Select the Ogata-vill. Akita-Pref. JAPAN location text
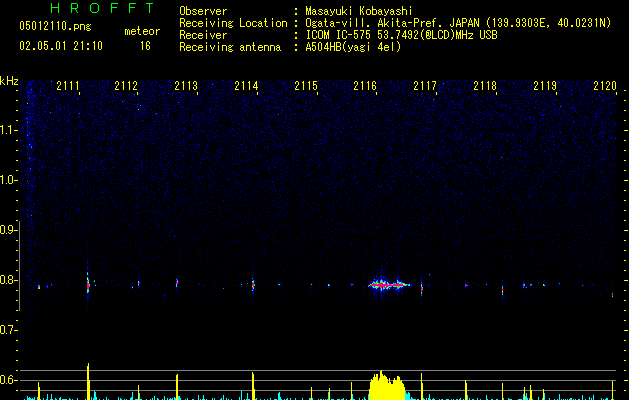 (458, 23)
